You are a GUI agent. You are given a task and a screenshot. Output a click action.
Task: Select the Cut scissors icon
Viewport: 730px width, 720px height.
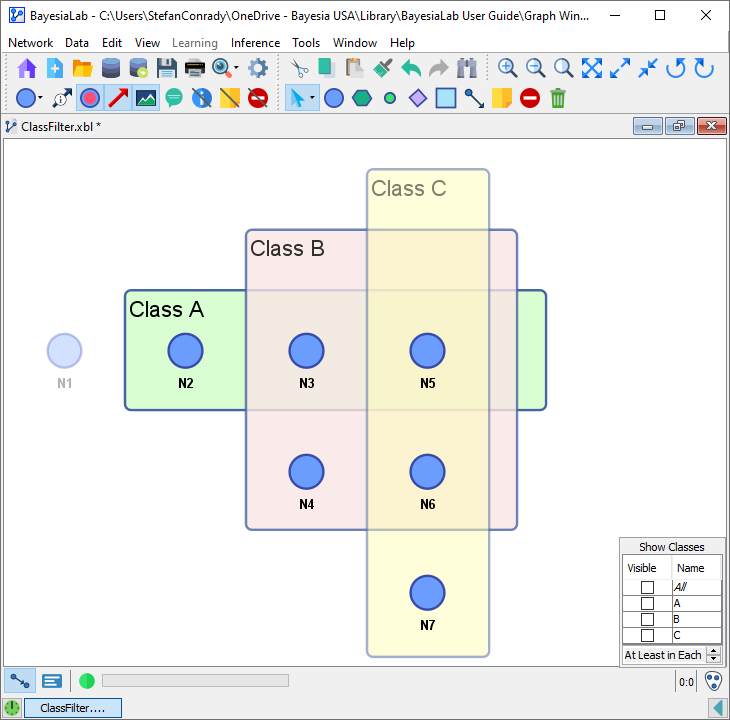pos(298,68)
